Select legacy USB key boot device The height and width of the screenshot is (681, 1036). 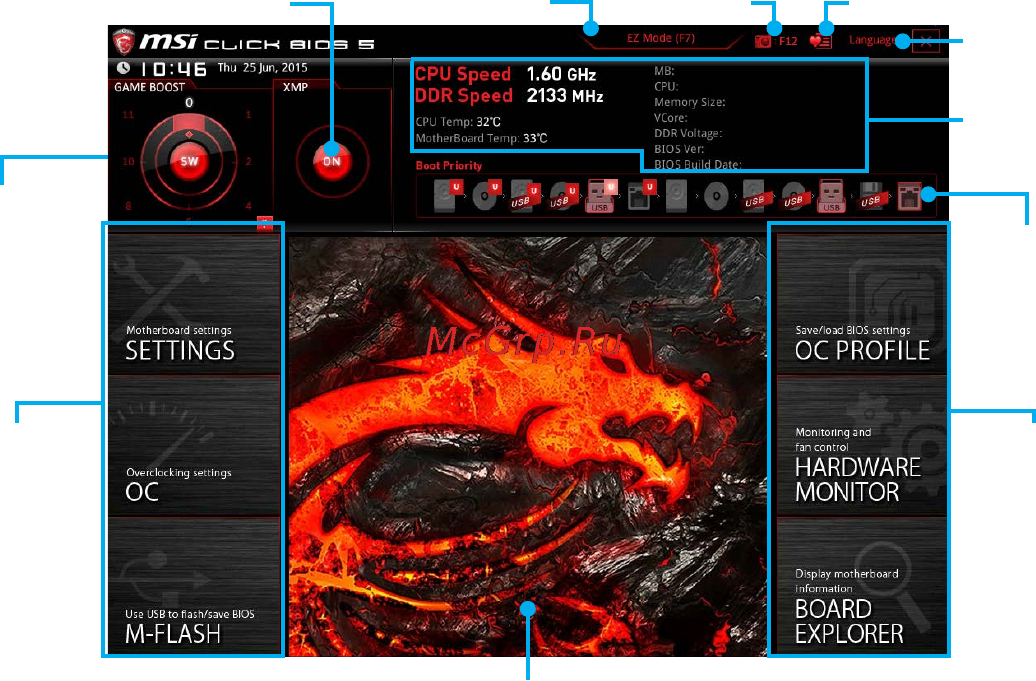(x=831, y=197)
